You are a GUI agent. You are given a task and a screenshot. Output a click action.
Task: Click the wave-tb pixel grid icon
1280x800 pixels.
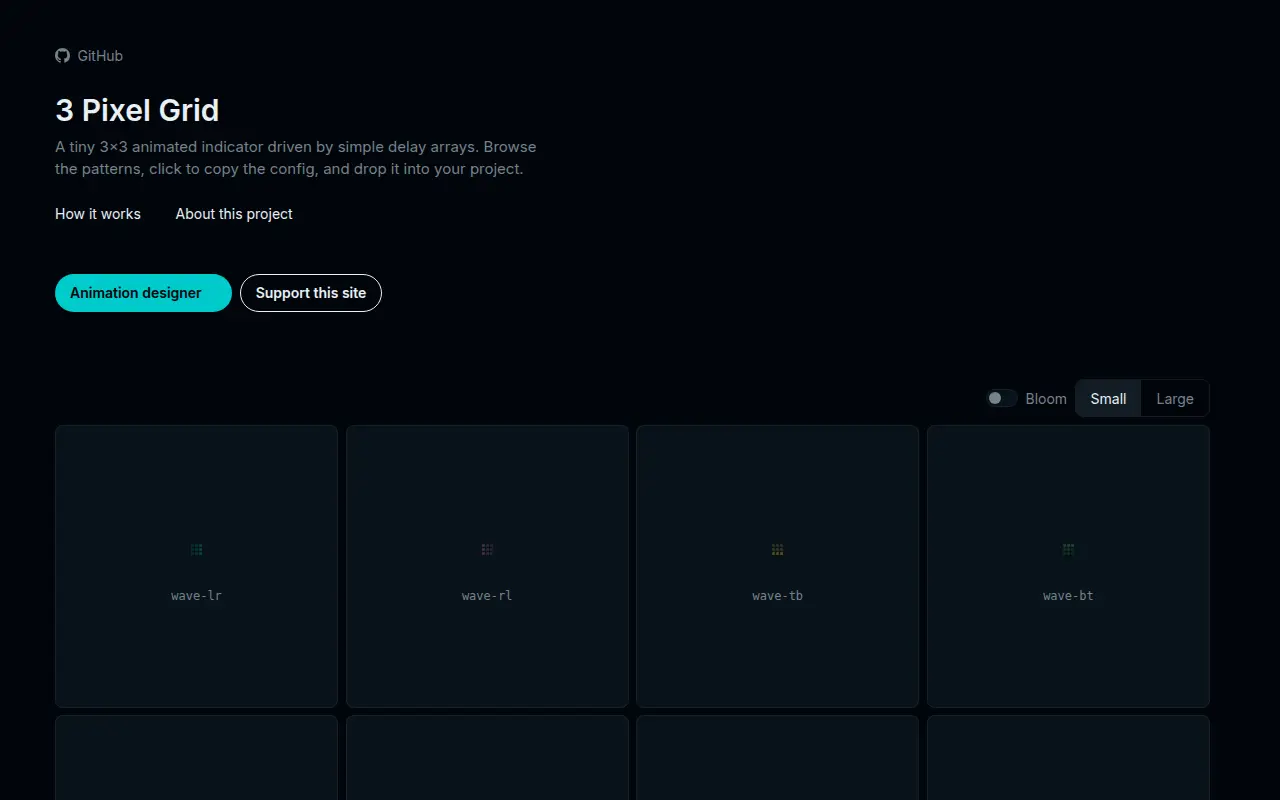(777, 550)
